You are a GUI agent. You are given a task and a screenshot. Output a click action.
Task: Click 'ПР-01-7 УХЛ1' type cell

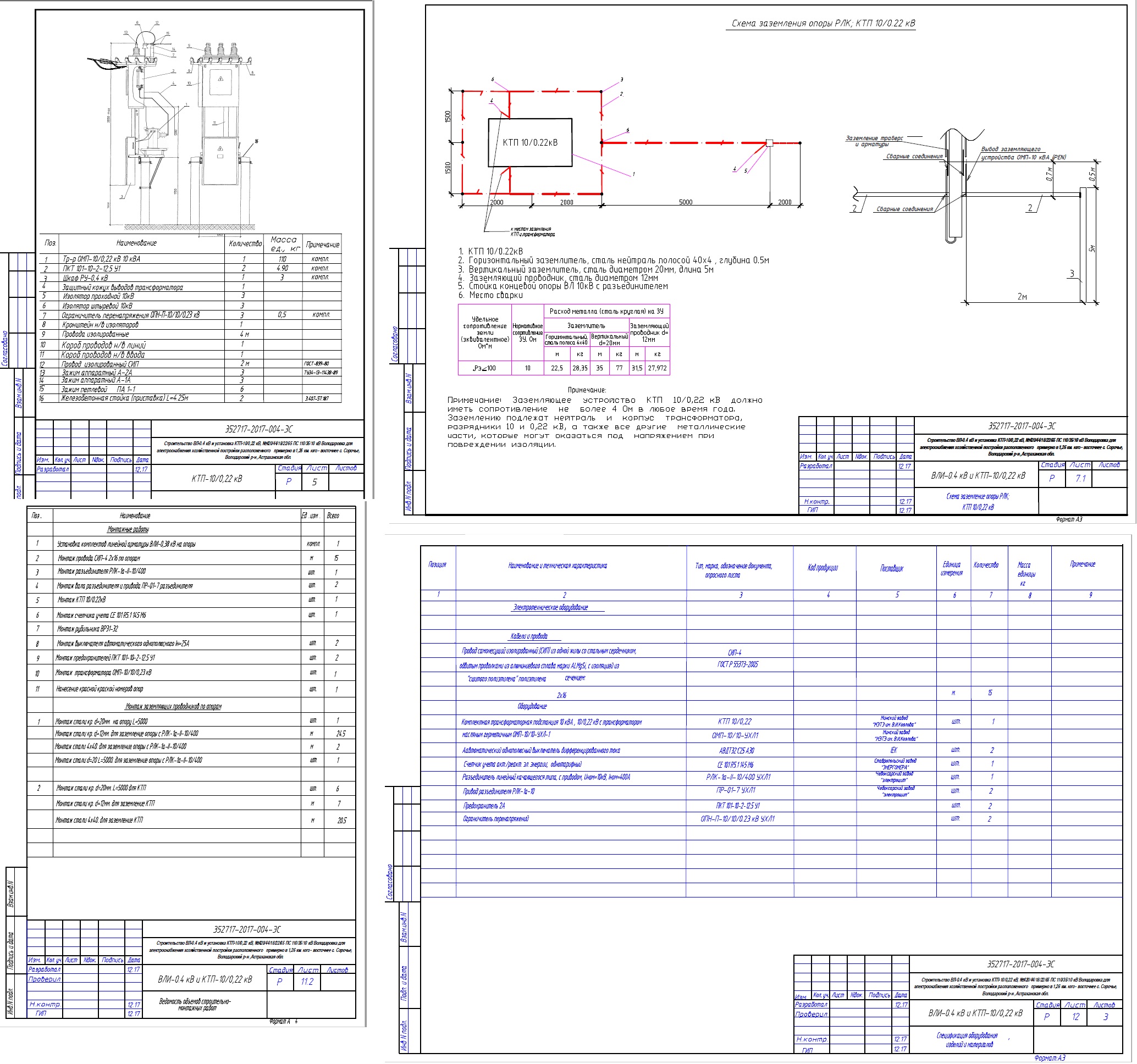[736, 790]
